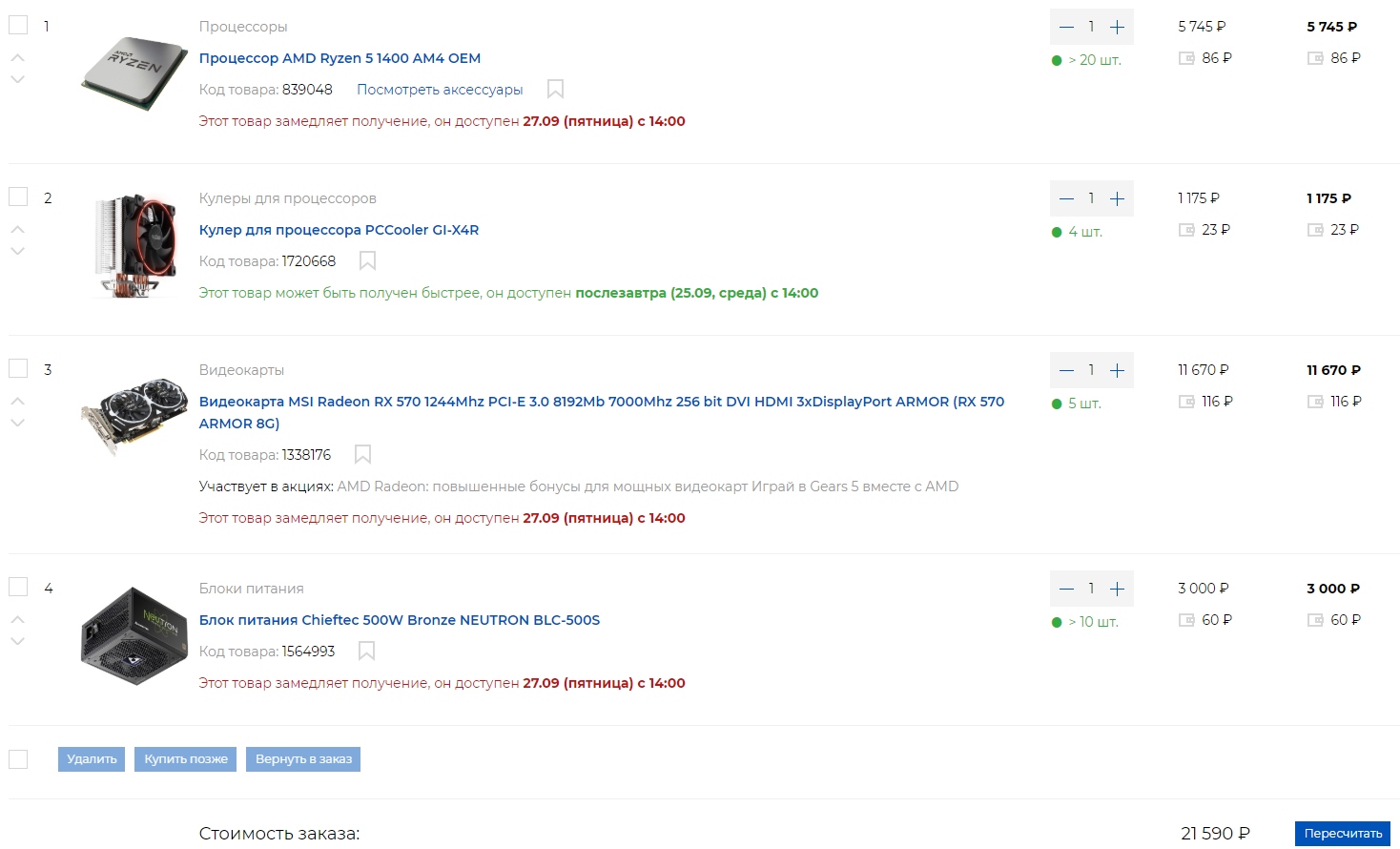
Task: Move AMD Ryzen processor down in list
Action: pyautogui.click(x=17, y=79)
